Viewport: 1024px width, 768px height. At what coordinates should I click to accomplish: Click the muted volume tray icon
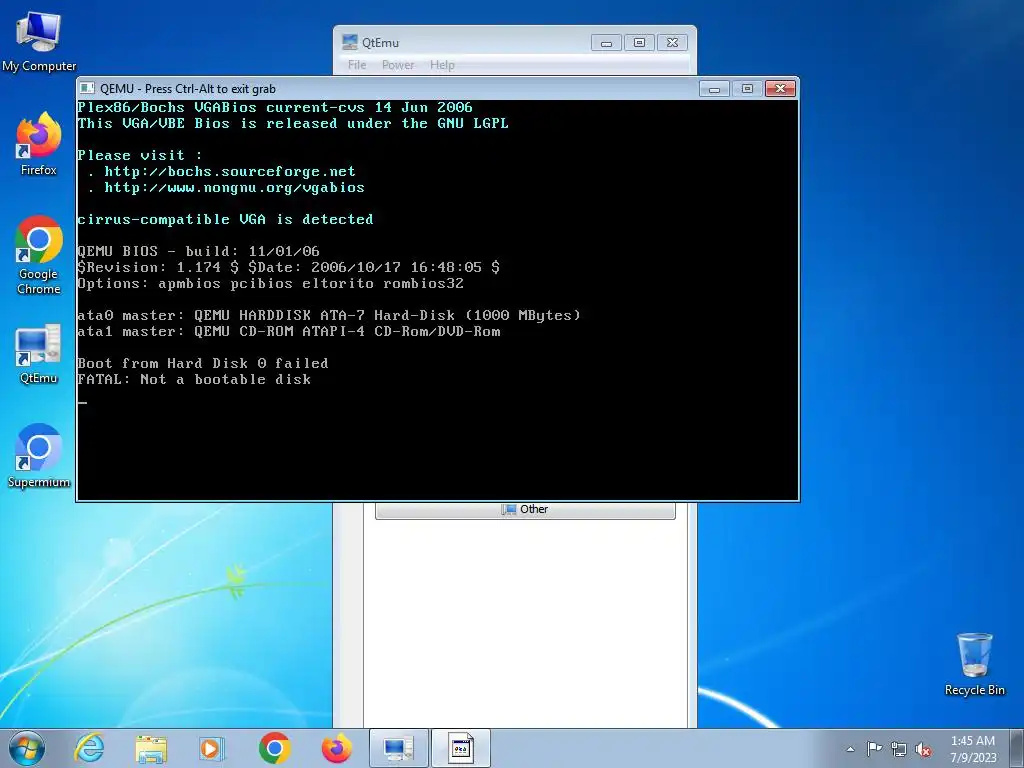[x=923, y=749]
